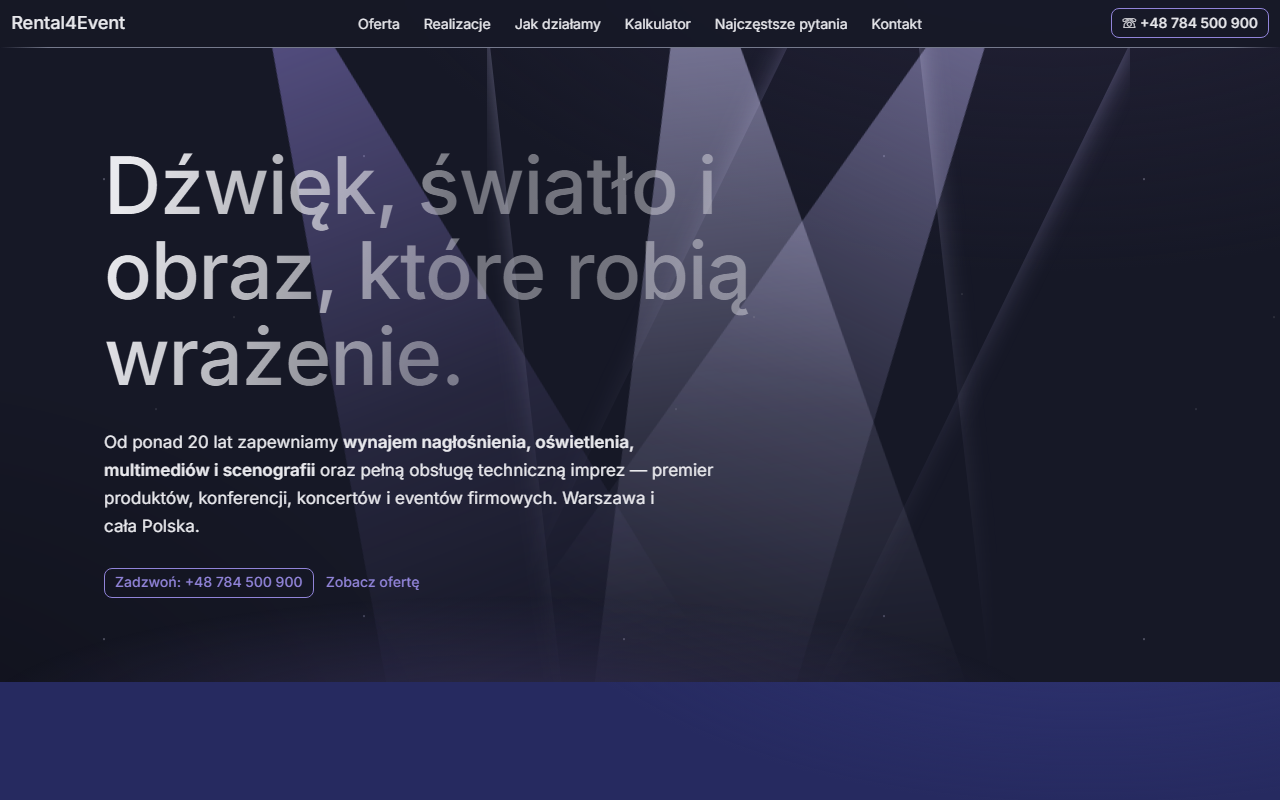The image size is (1280, 800).
Task: Click the text cała Polska.
Action: click(152, 526)
